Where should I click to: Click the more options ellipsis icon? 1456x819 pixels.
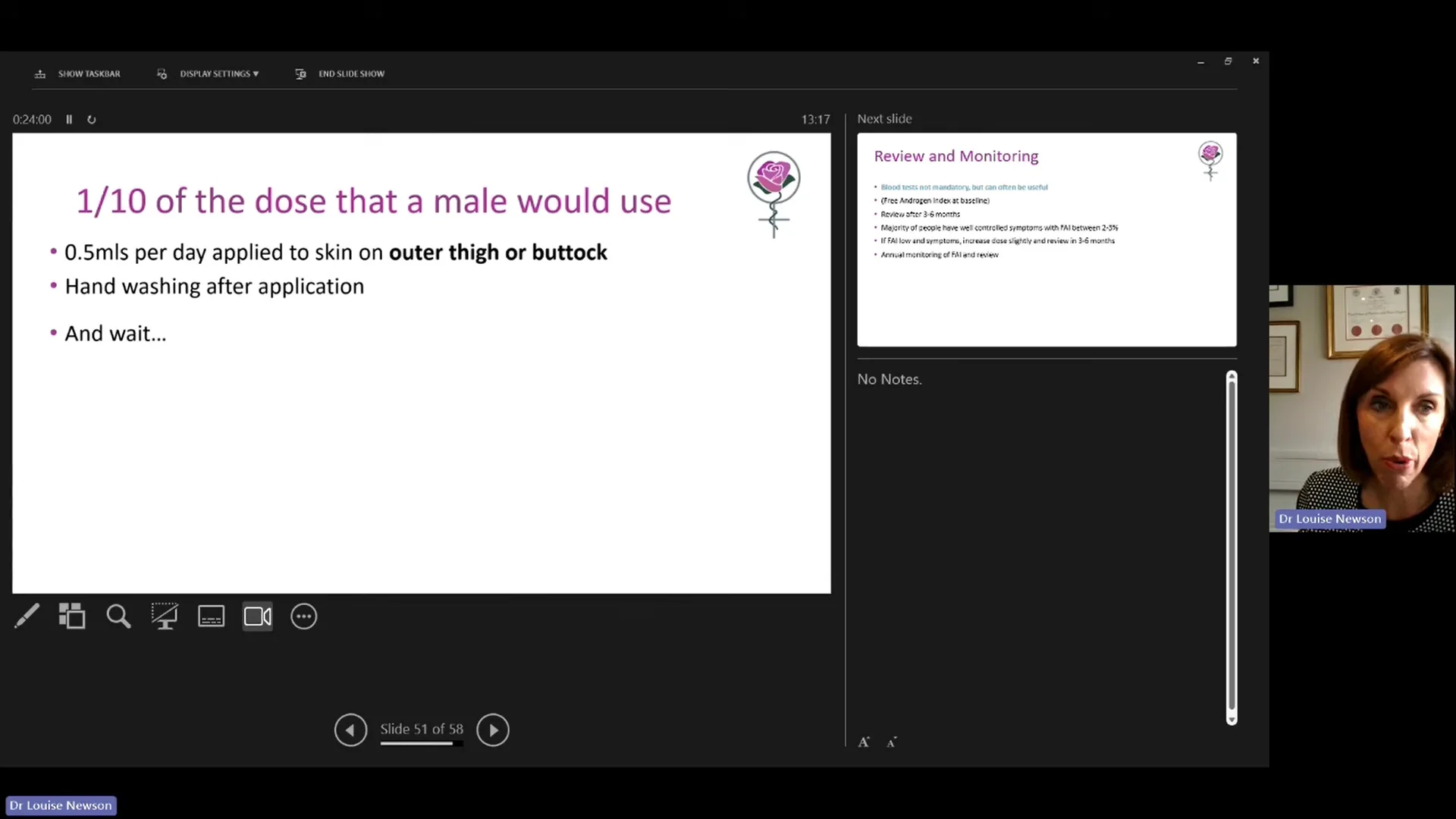304,617
